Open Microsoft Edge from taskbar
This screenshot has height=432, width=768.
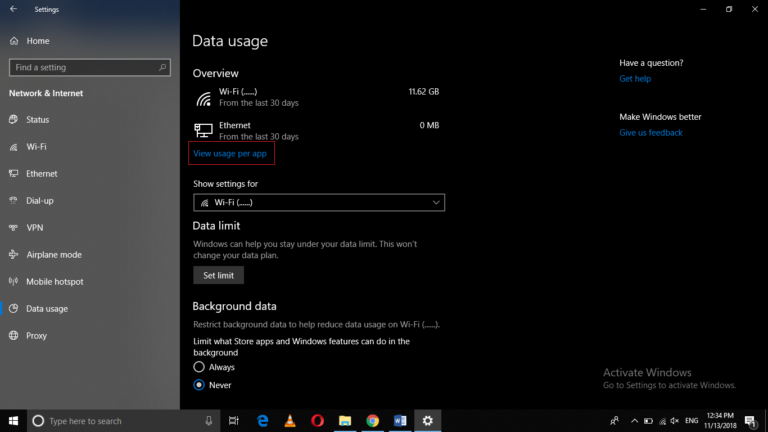[263, 421]
